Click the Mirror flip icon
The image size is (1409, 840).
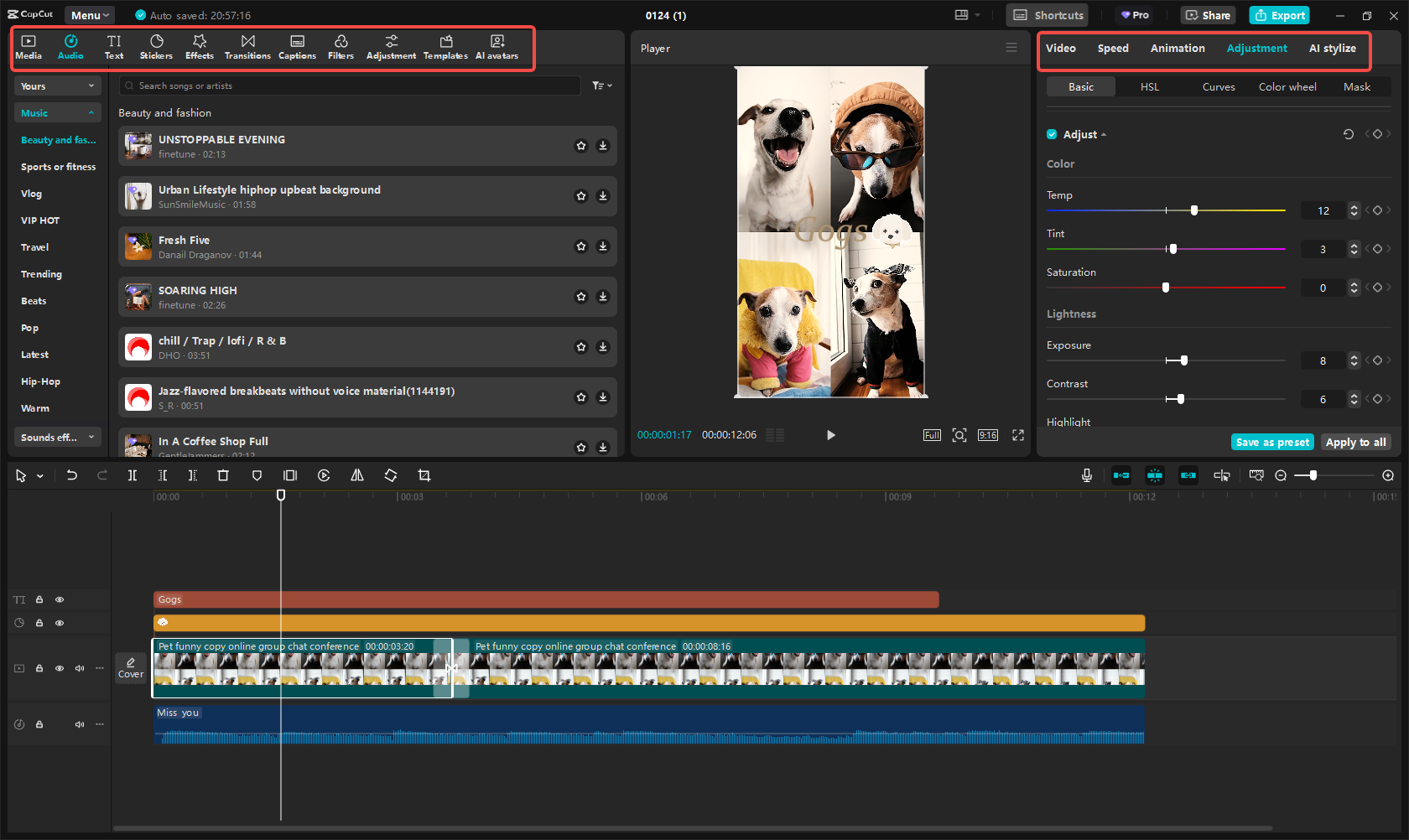click(357, 475)
